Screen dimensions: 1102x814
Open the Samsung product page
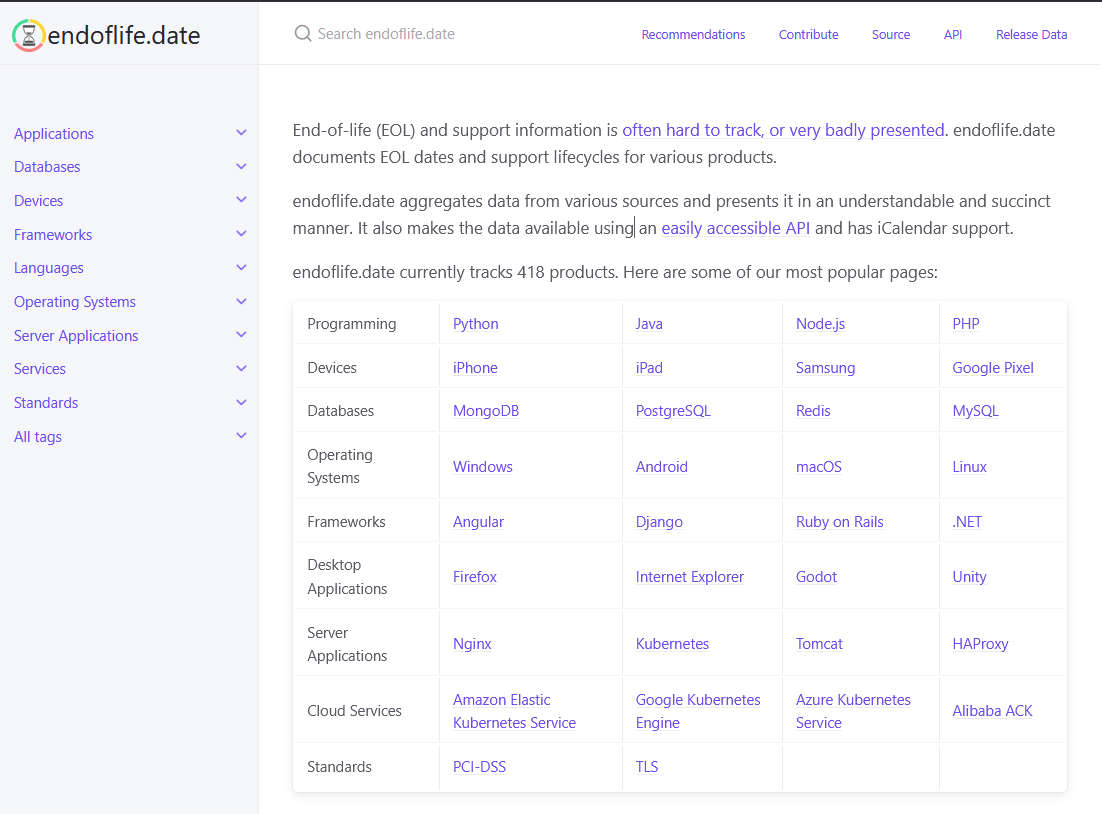tap(825, 368)
